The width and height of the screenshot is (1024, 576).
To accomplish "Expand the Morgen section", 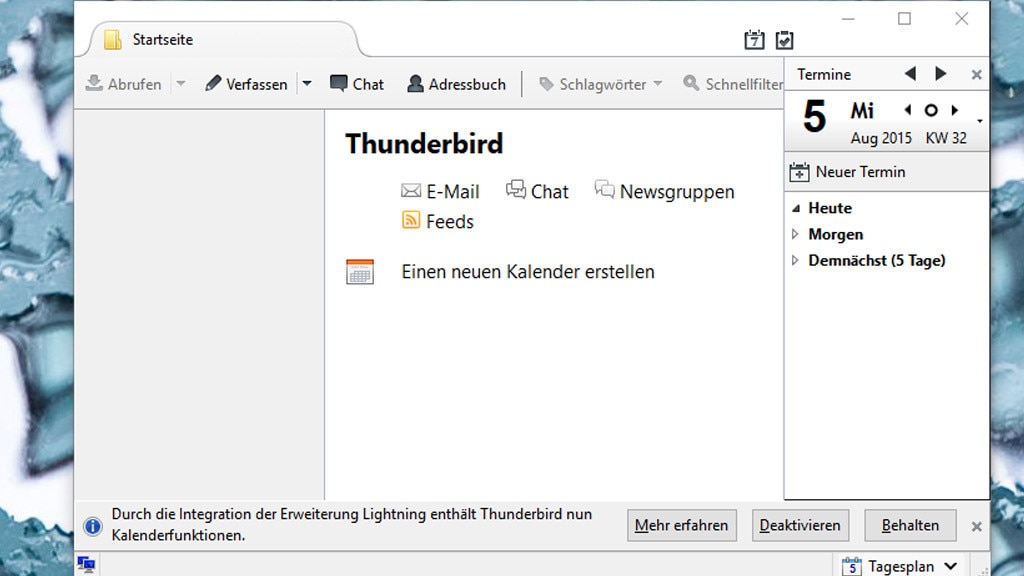I will tap(795, 234).
